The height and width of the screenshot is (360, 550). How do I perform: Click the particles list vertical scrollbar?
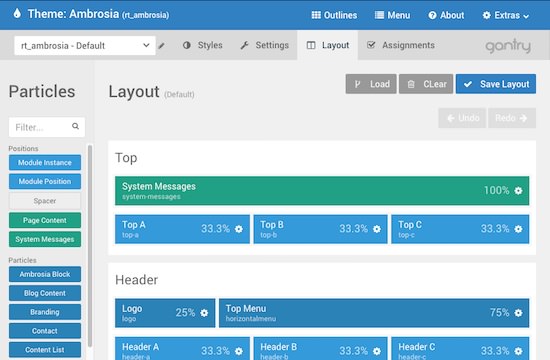(x=90, y=246)
